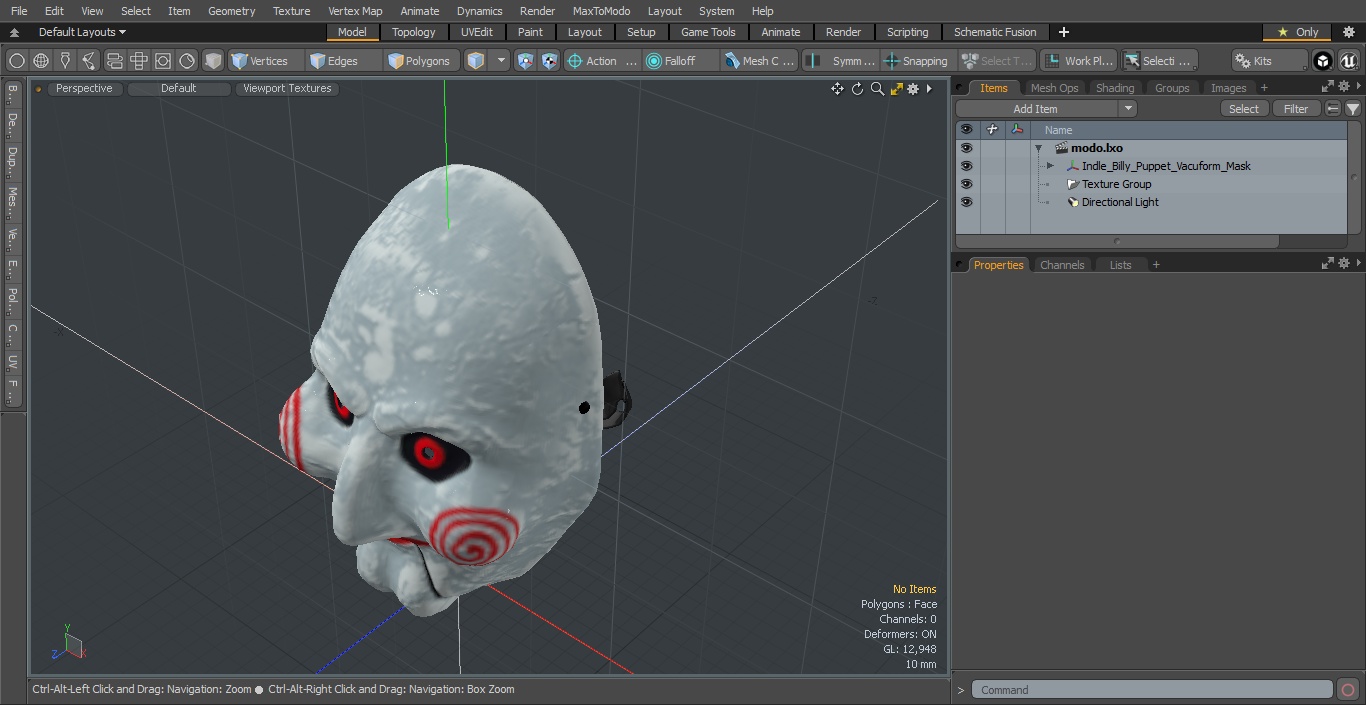Toggle Symmetry button on the toolbar
Viewport: 1366px width, 705px height.
842,61
